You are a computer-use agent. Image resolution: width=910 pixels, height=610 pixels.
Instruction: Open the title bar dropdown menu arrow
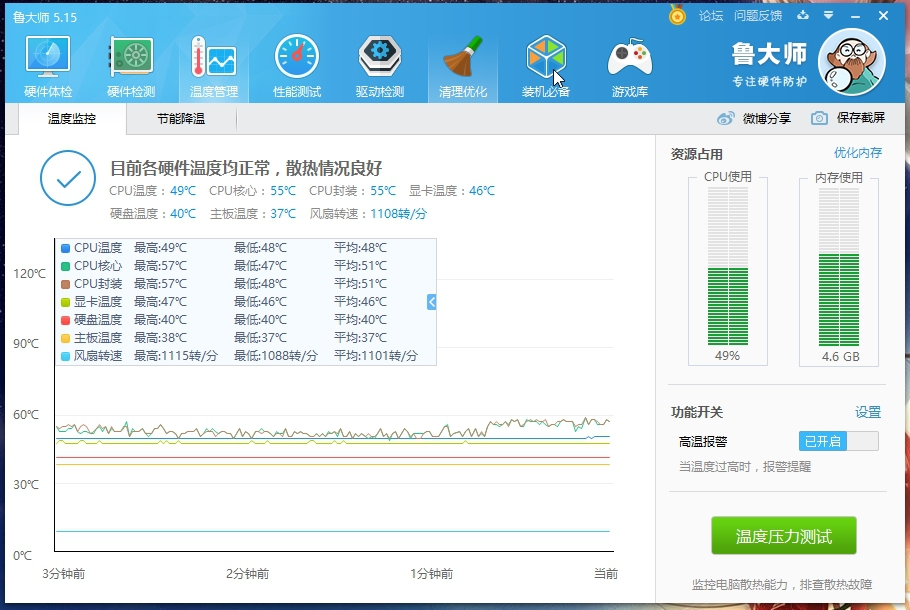829,16
